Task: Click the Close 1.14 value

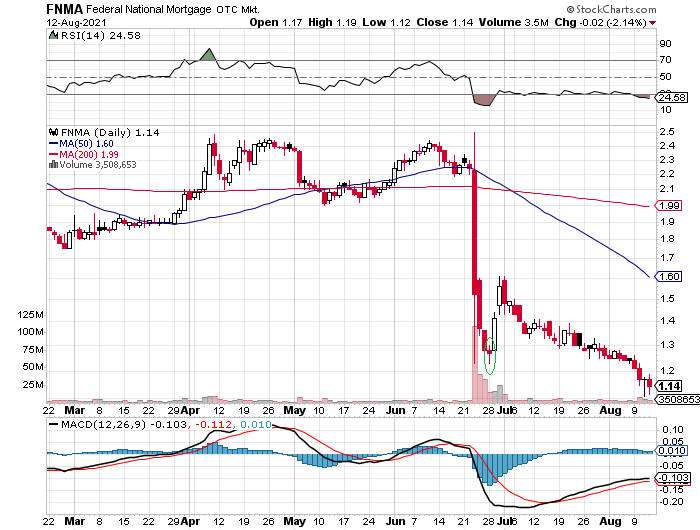Action: (445, 22)
